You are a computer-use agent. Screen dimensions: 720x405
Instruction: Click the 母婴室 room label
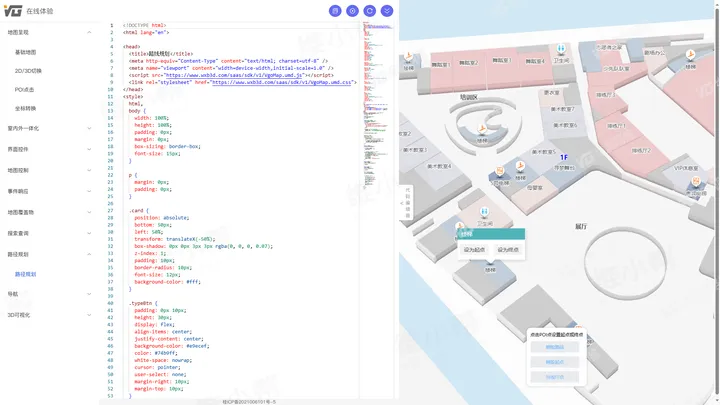(x=535, y=188)
